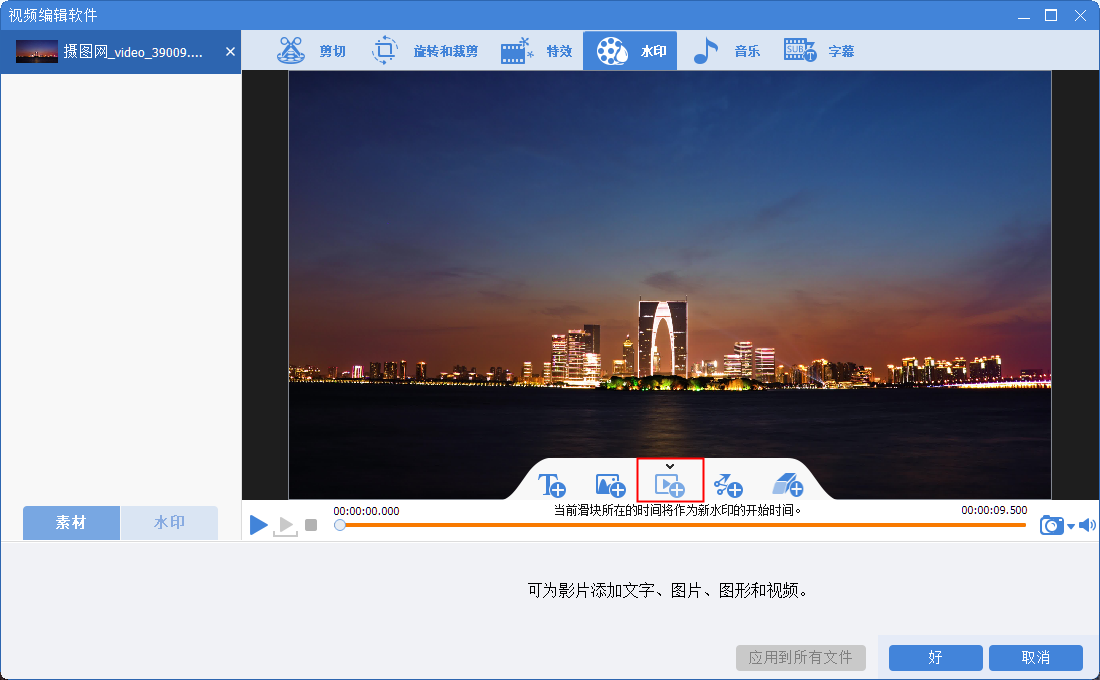Open the 剪切 (Cut) tab
The image size is (1100, 680).
(311, 51)
